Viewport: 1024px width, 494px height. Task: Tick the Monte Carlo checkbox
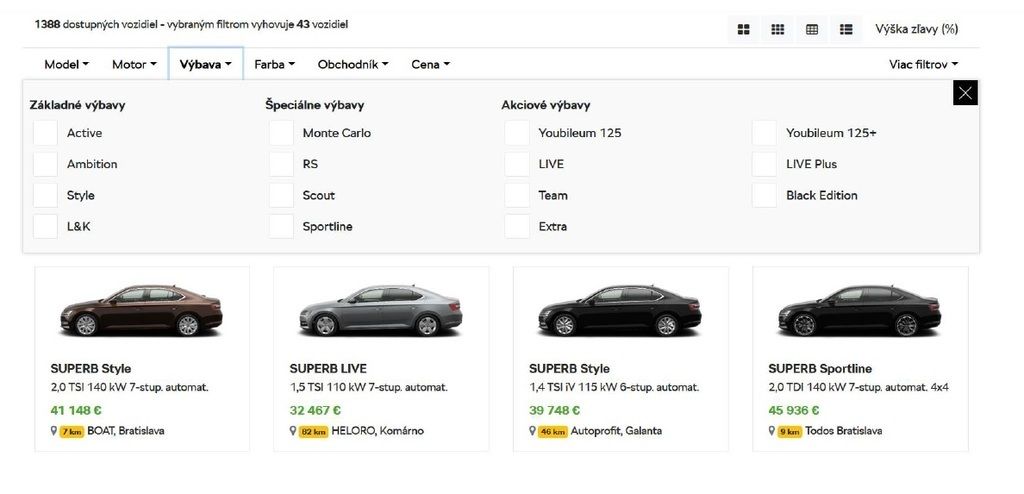[281, 133]
